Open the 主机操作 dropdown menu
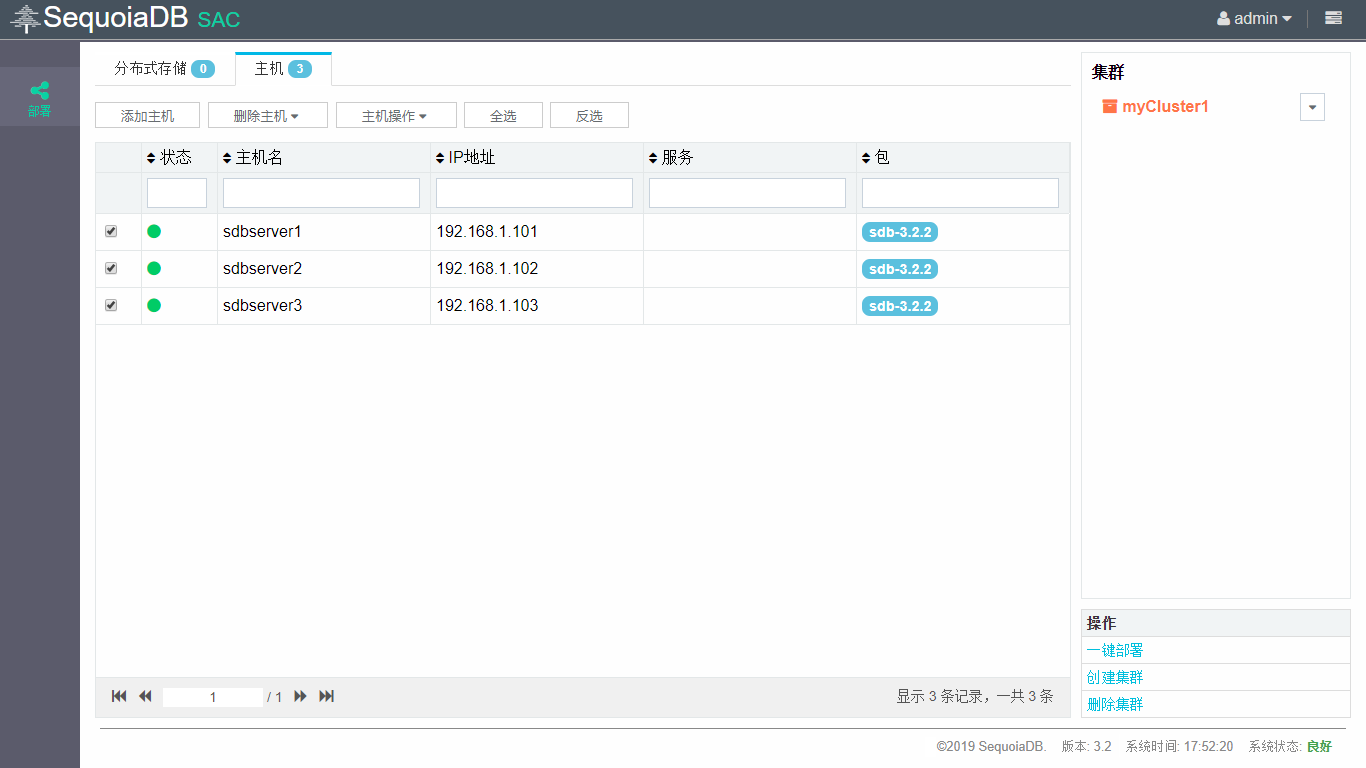 coord(395,116)
